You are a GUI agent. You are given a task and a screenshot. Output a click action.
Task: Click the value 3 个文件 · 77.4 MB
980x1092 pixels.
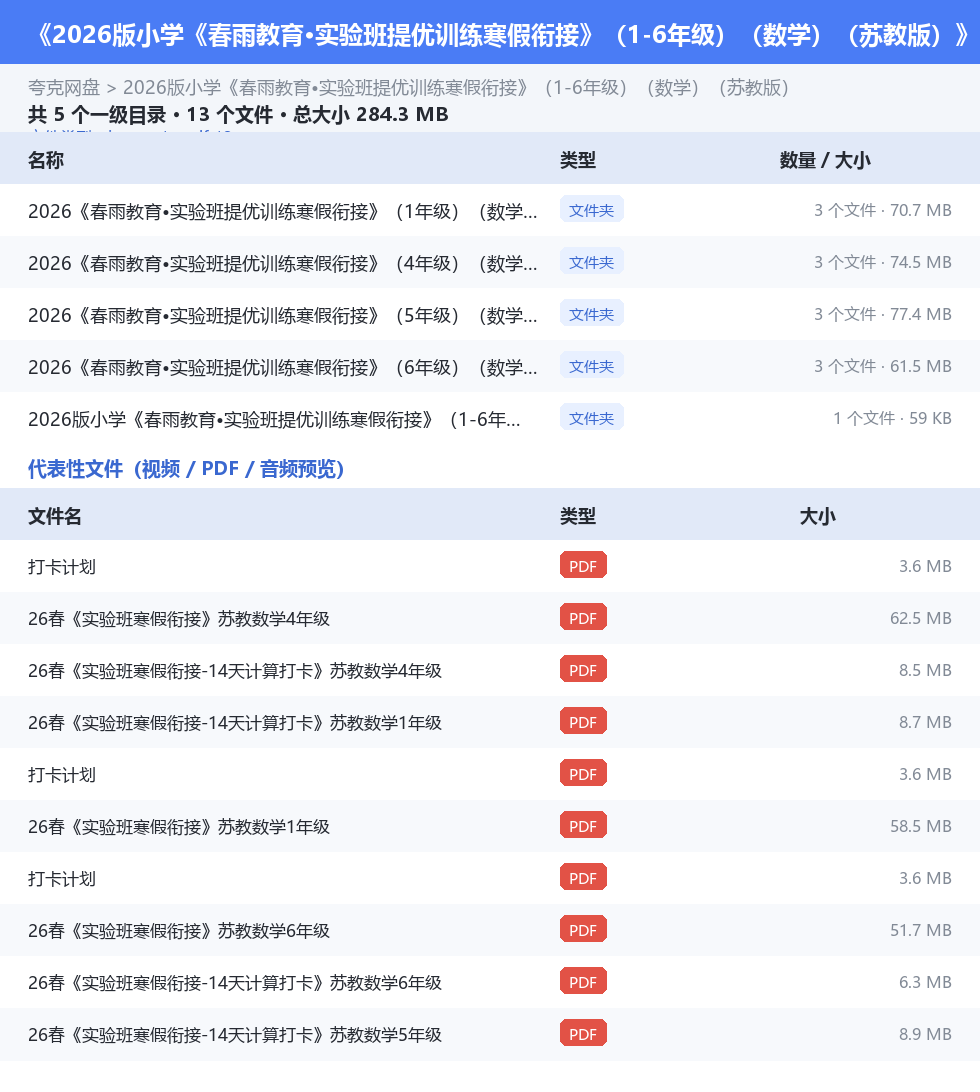point(882,314)
